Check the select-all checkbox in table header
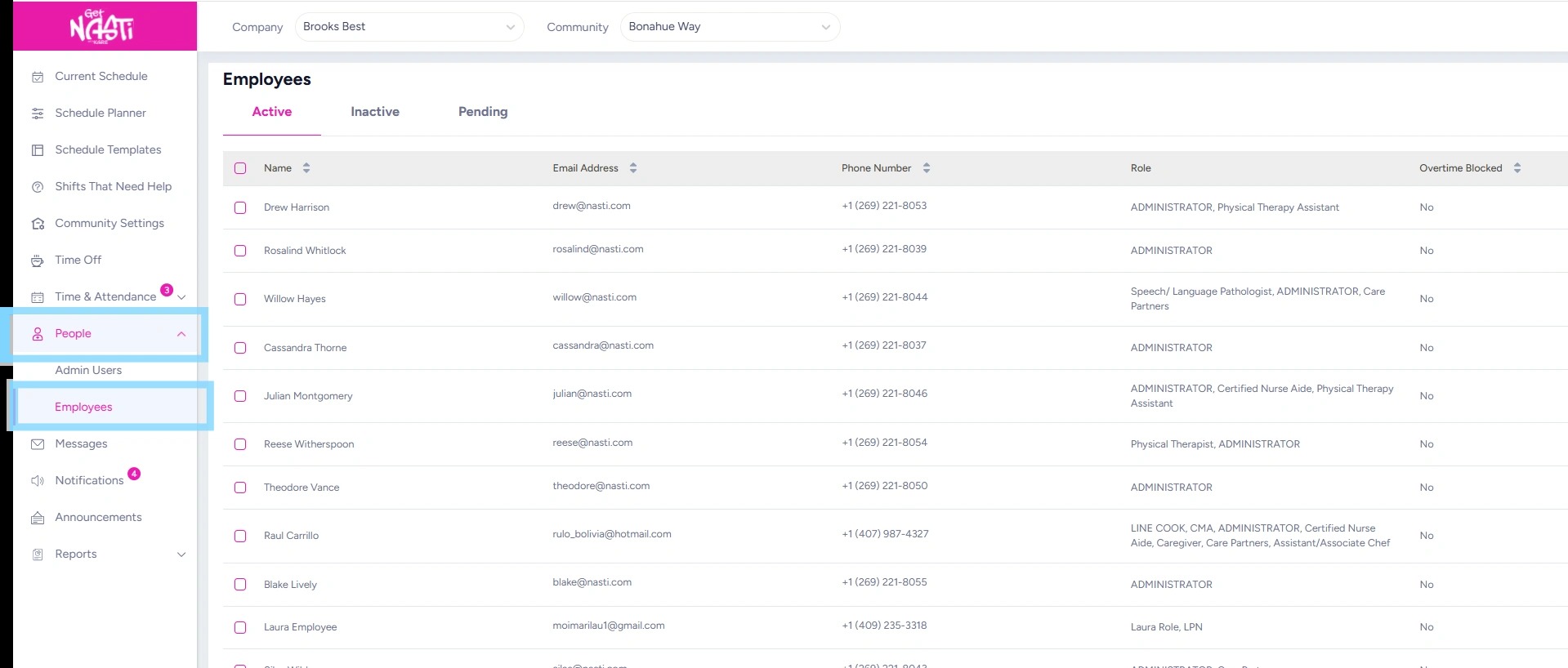The height and width of the screenshot is (668, 1568). click(x=240, y=168)
